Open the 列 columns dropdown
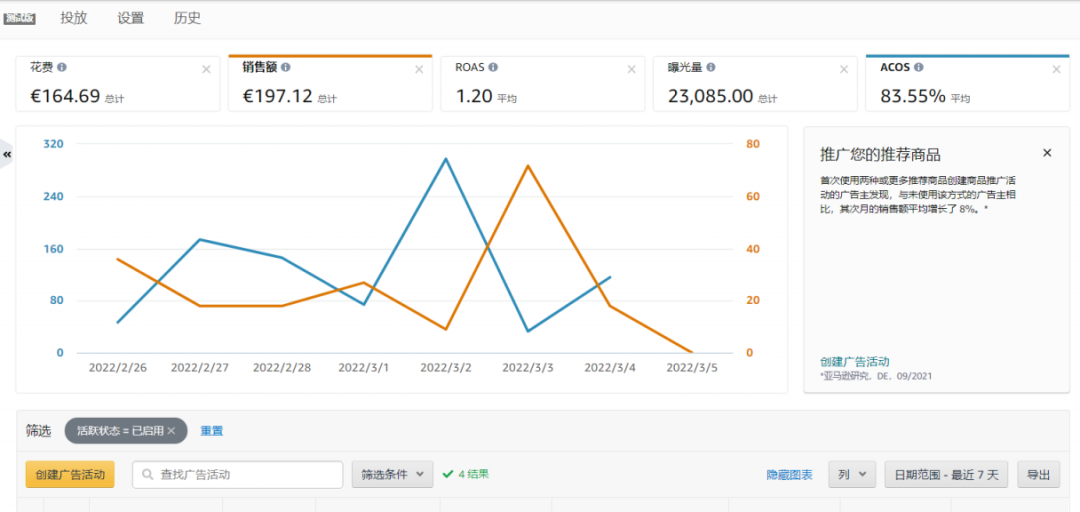The width and height of the screenshot is (1080, 512). click(852, 474)
